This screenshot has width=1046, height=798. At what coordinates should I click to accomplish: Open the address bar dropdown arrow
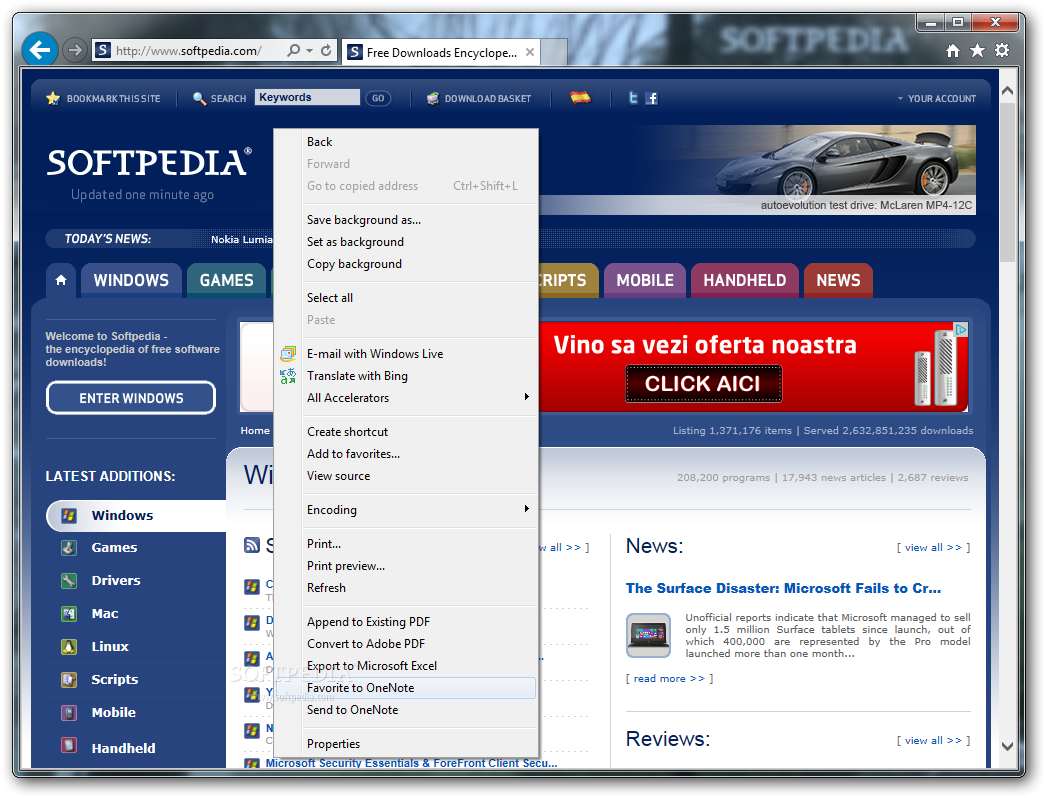(x=310, y=51)
